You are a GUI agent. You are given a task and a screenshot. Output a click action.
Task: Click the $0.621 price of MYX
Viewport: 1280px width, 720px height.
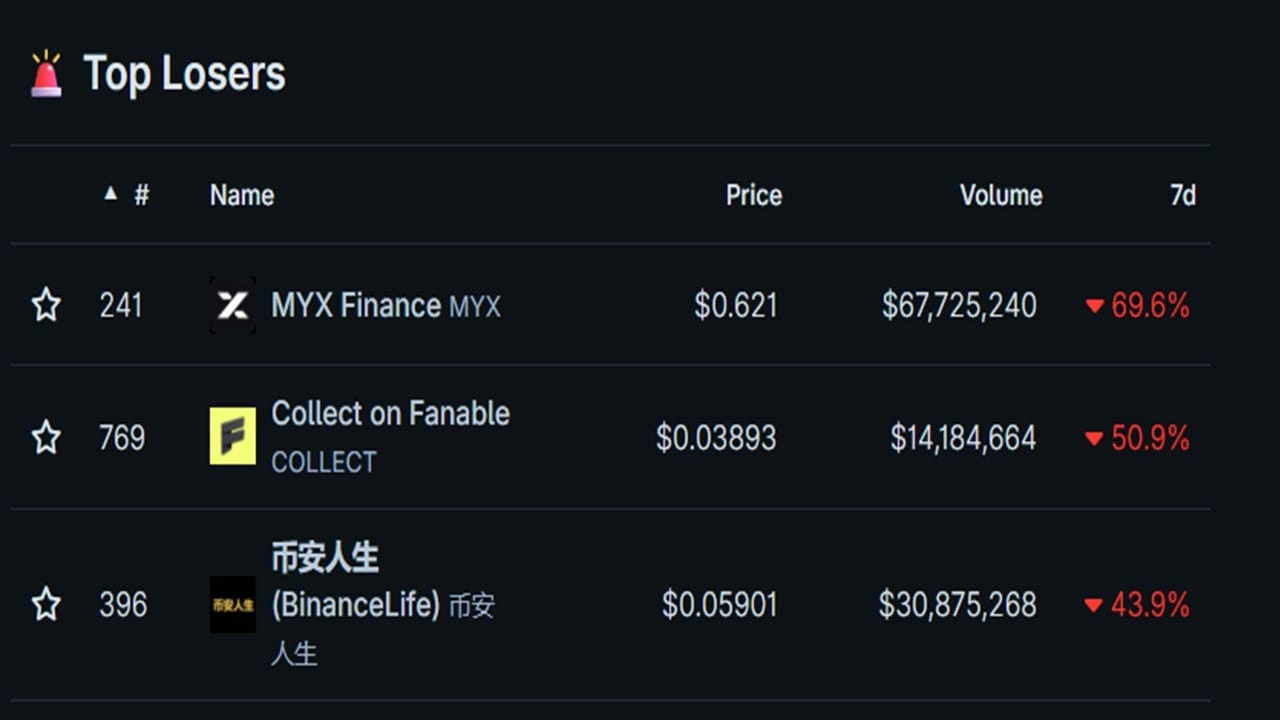click(x=736, y=305)
